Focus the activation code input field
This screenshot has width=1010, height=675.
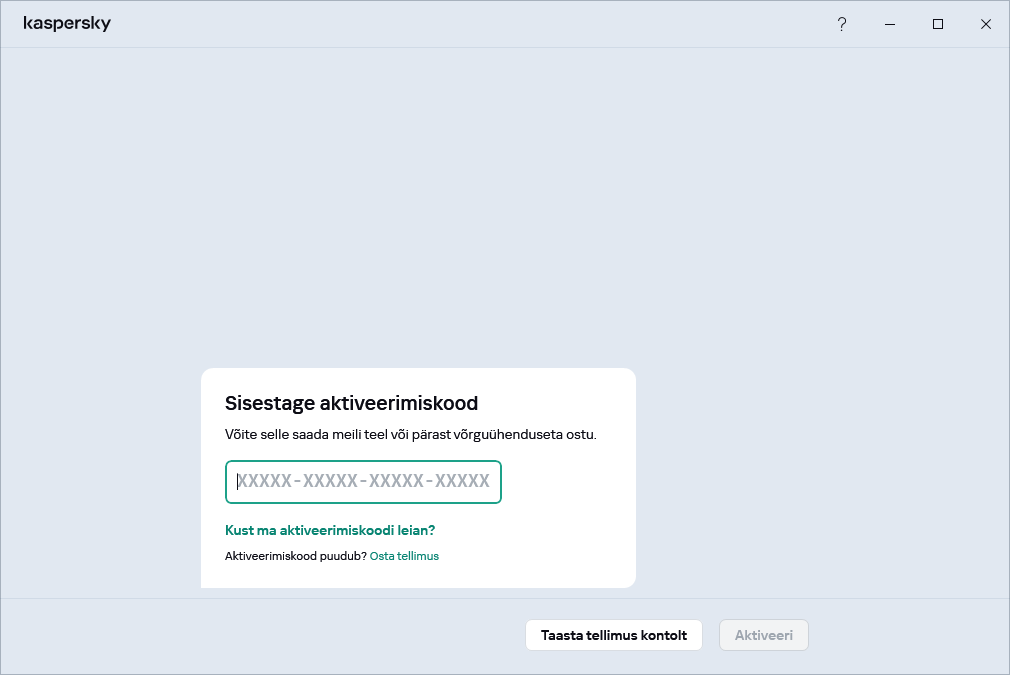click(x=363, y=482)
